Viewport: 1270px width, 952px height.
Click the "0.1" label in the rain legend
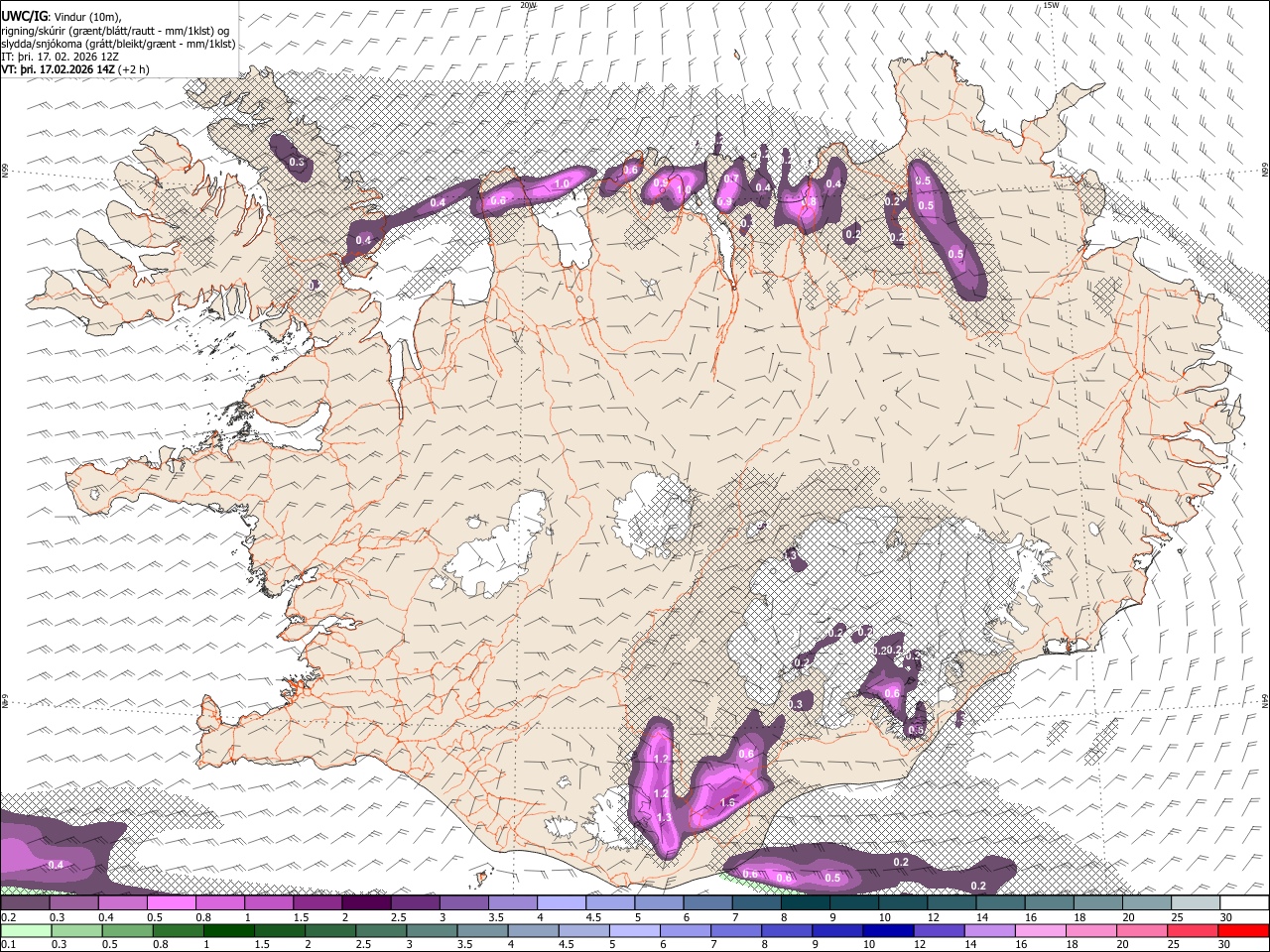click(7, 944)
